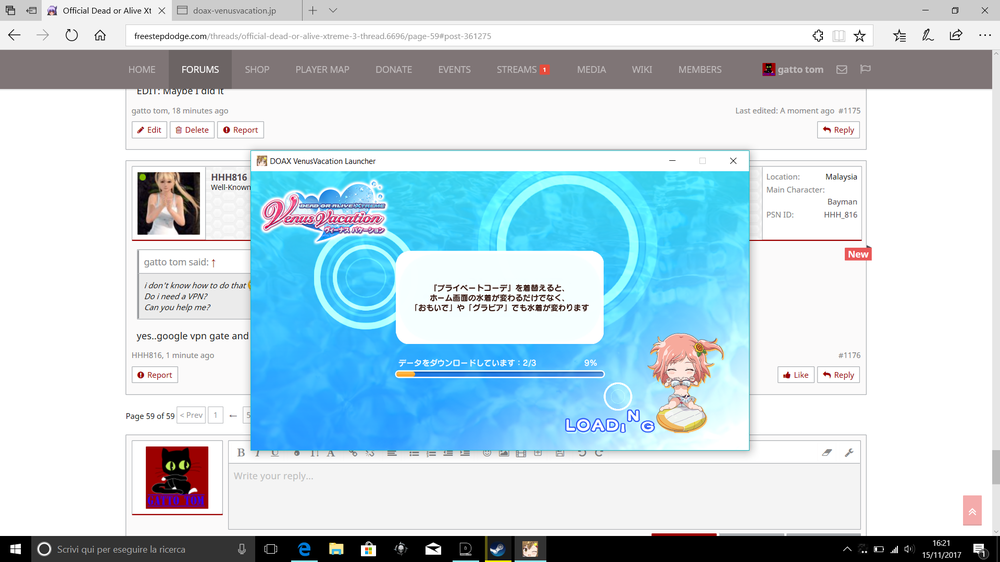Go to previous page with Prev
1000x562 pixels.
pyautogui.click(x=191, y=415)
